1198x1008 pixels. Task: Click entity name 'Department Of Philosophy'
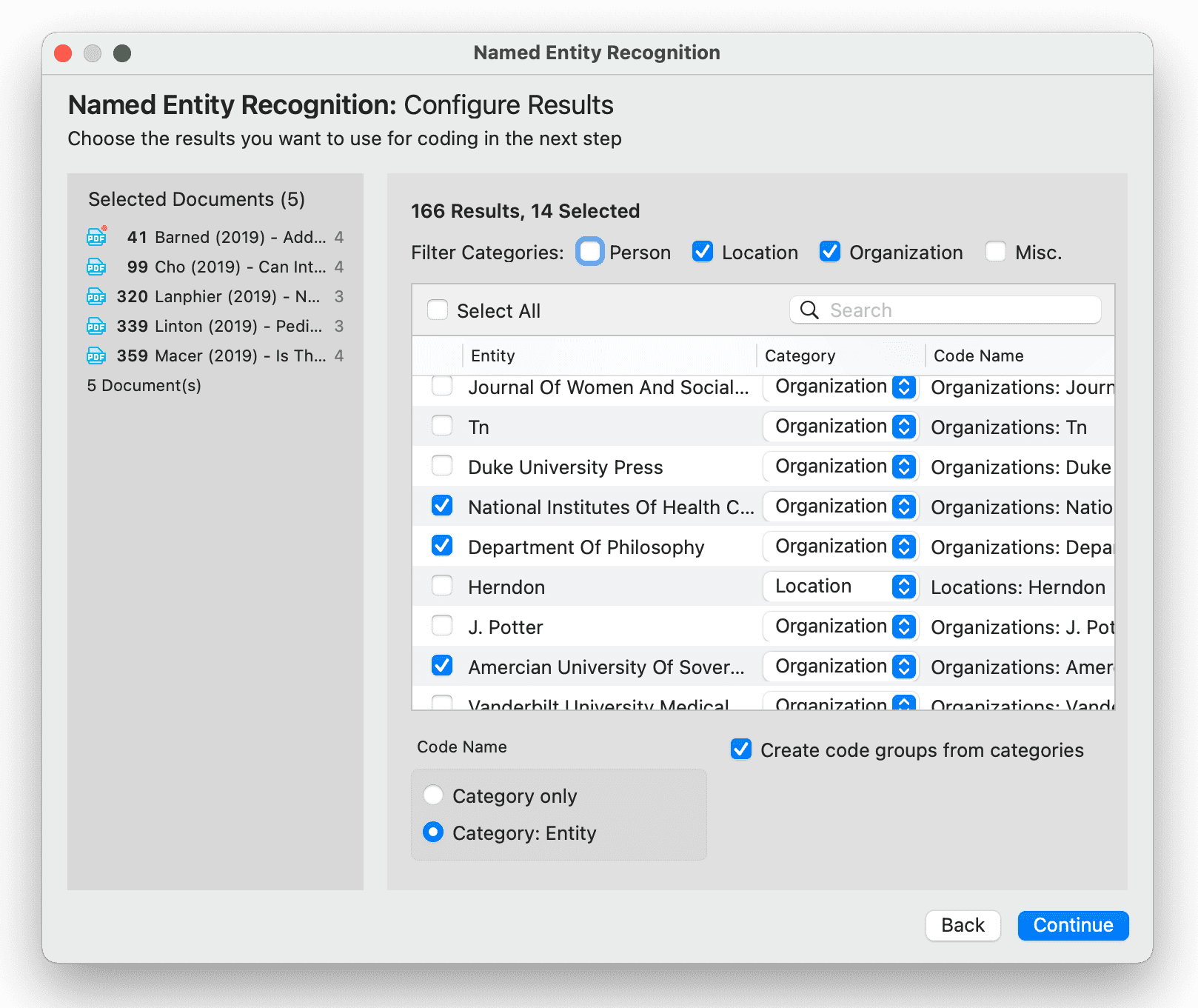586,547
